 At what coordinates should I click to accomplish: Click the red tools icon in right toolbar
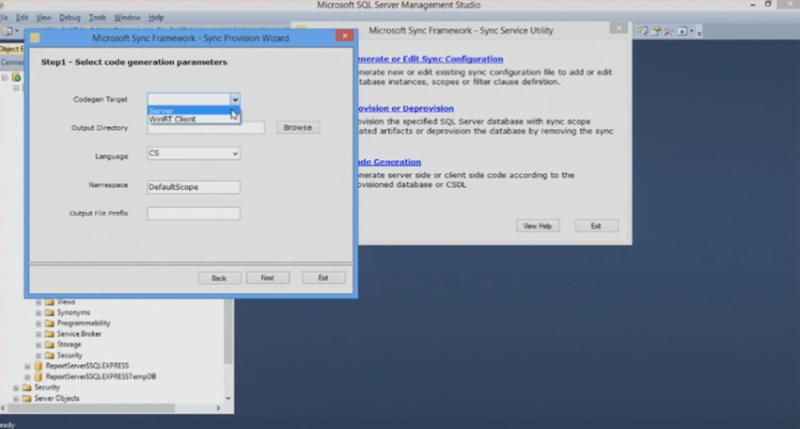[x=668, y=32]
